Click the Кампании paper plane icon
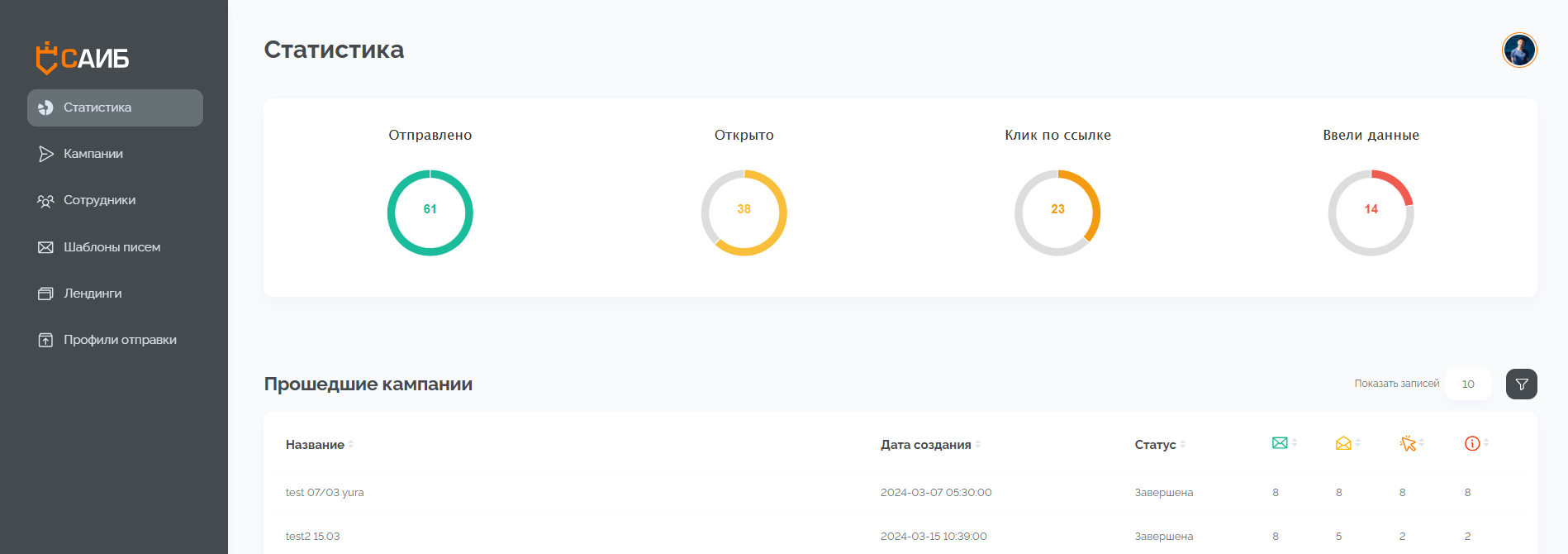The width and height of the screenshot is (1568, 554). 46,154
